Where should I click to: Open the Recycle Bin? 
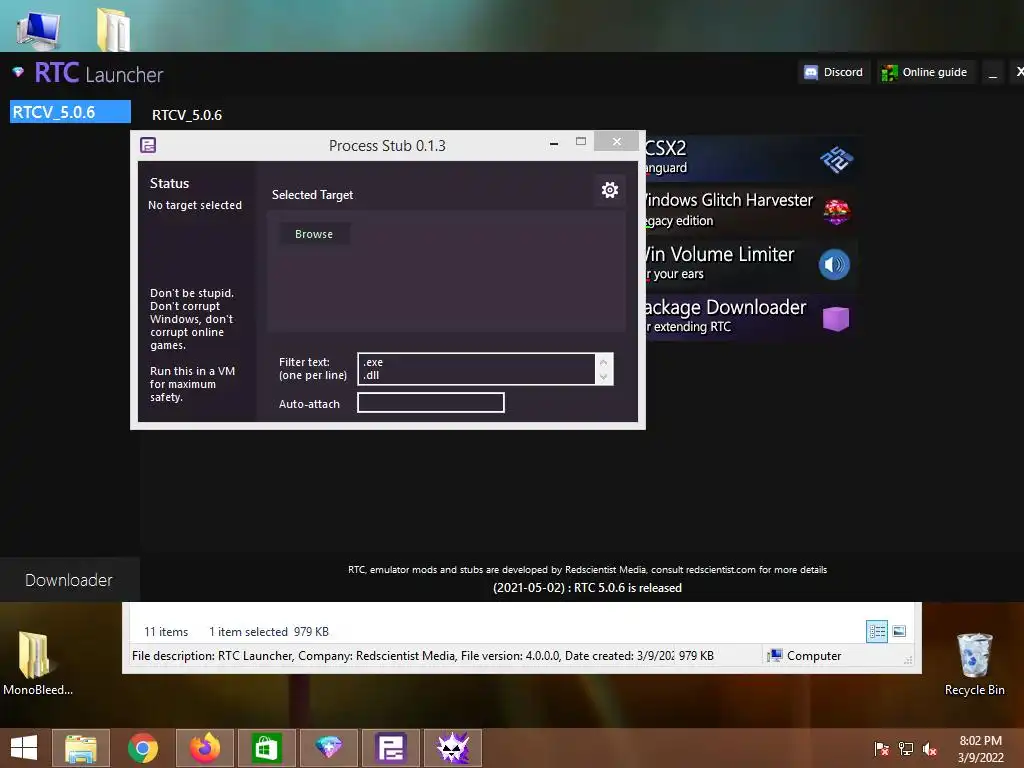tap(974, 663)
